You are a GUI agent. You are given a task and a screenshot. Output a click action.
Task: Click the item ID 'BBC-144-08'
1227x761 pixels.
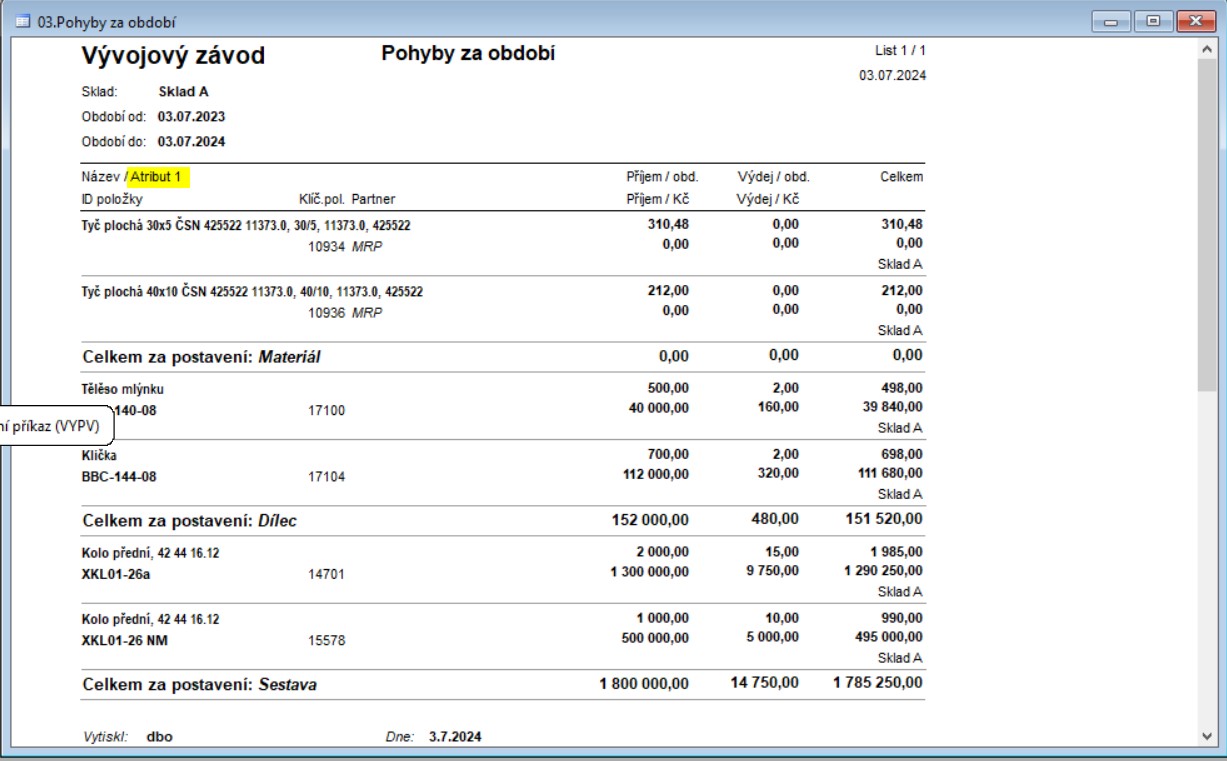(x=119, y=477)
